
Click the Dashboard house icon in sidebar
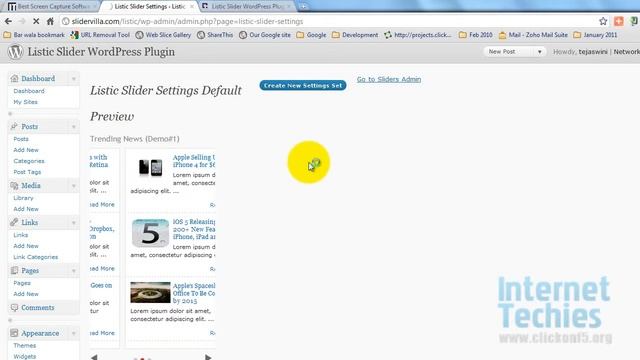[x=14, y=78]
